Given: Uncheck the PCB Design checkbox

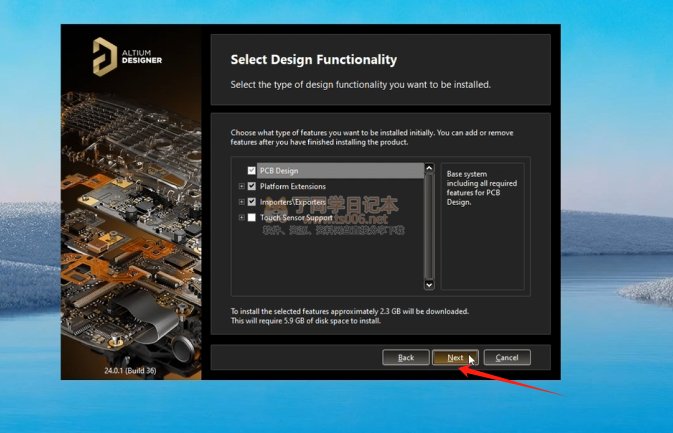Looking at the screenshot, I should coord(252,170).
